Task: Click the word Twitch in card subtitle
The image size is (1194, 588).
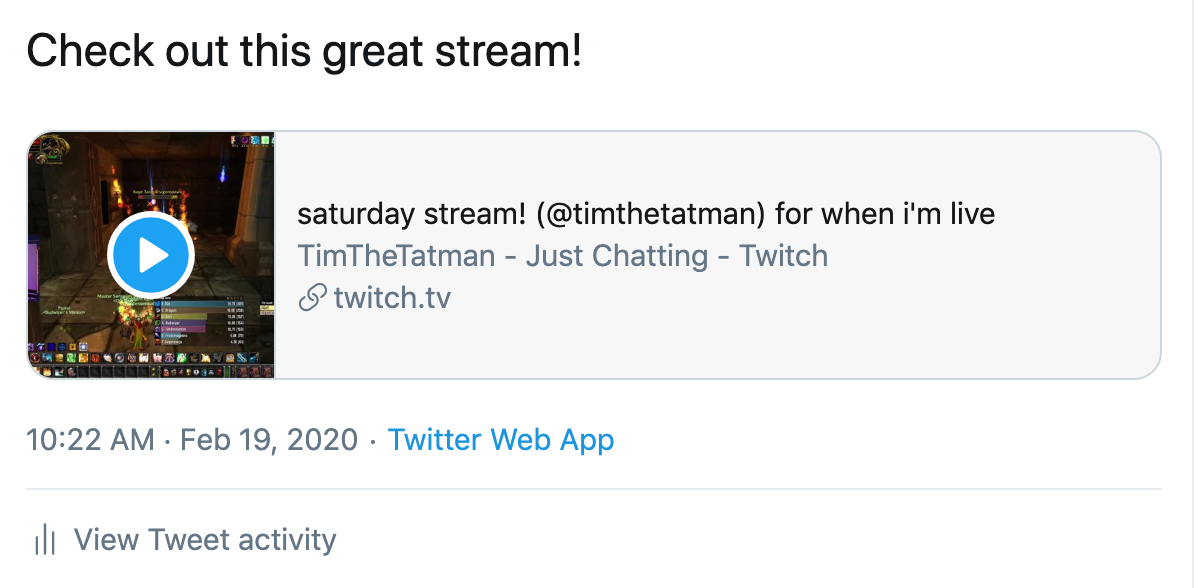Action: click(783, 256)
